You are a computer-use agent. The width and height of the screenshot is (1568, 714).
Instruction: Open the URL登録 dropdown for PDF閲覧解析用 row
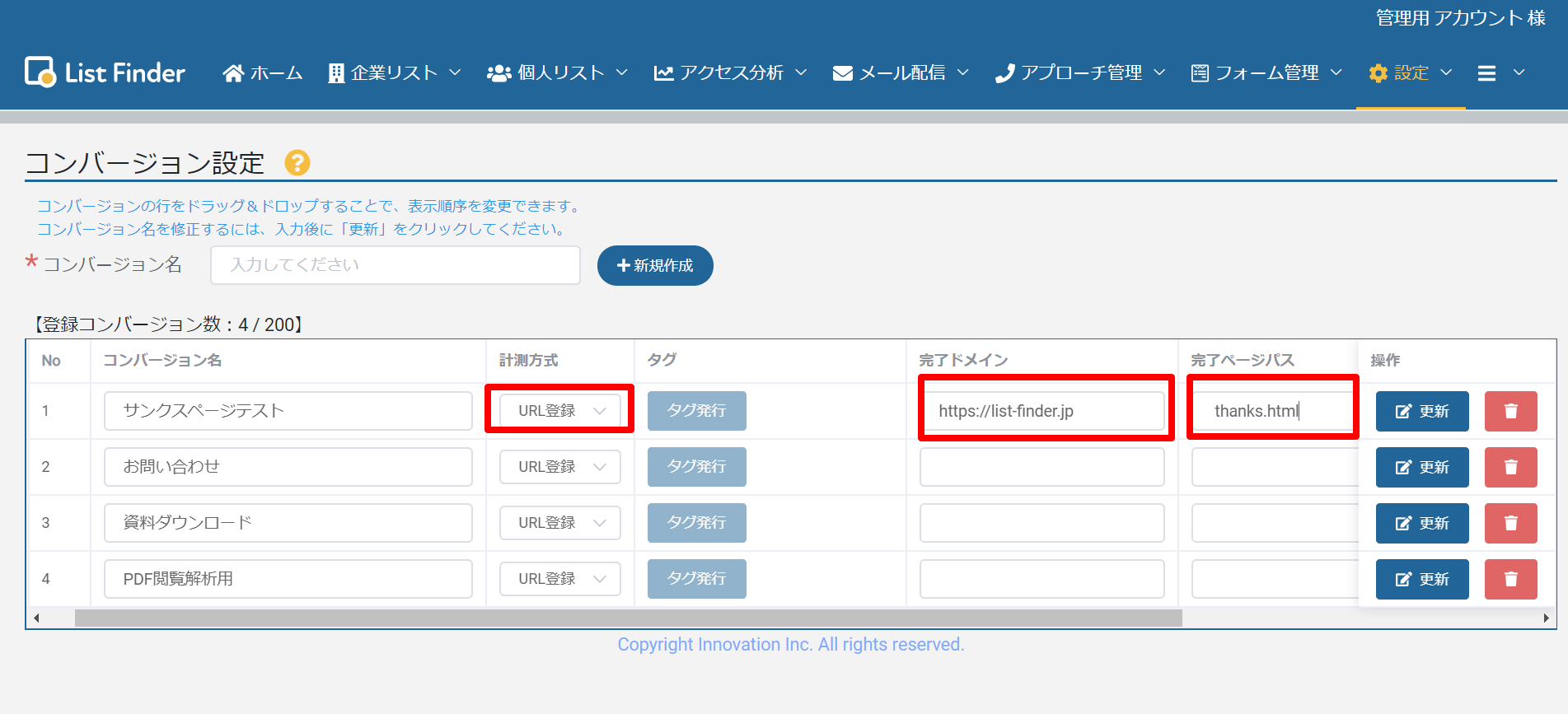click(559, 579)
